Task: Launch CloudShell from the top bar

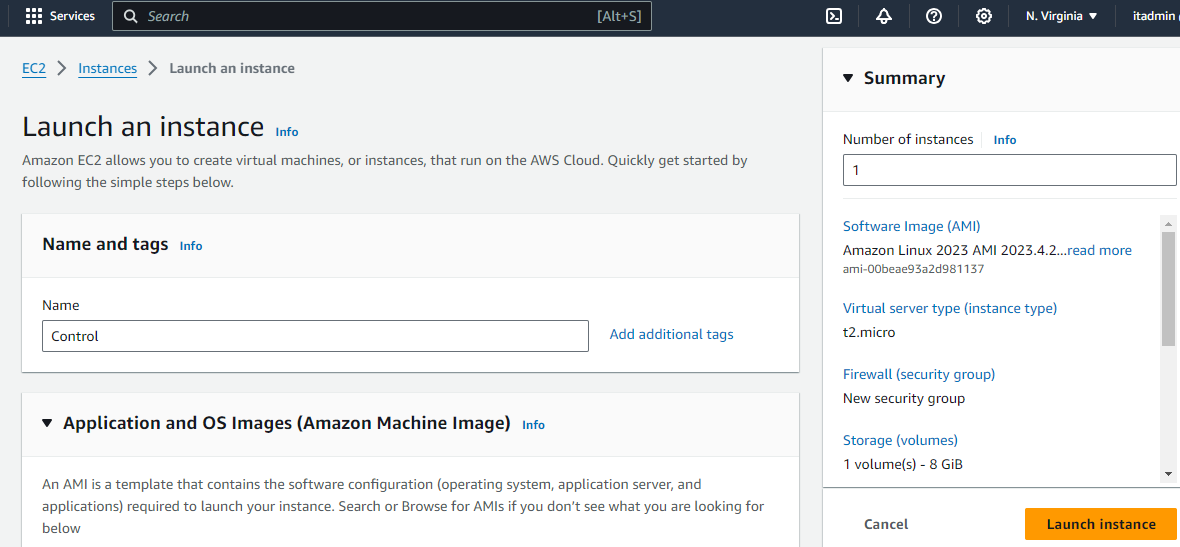Action: tap(833, 16)
